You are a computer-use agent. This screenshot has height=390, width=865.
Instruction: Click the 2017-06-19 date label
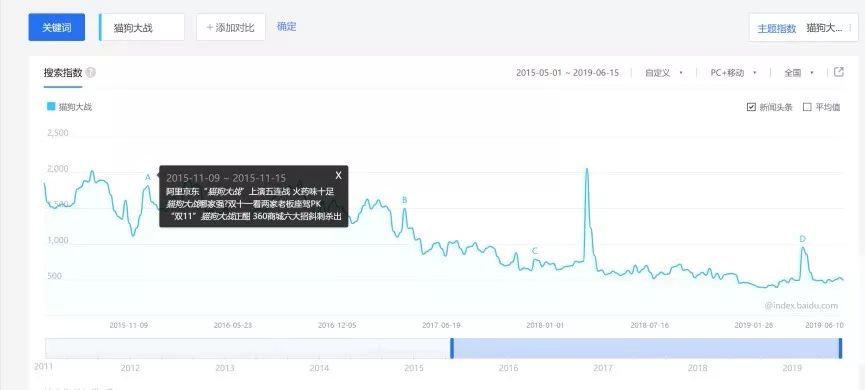tap(441, 325)
